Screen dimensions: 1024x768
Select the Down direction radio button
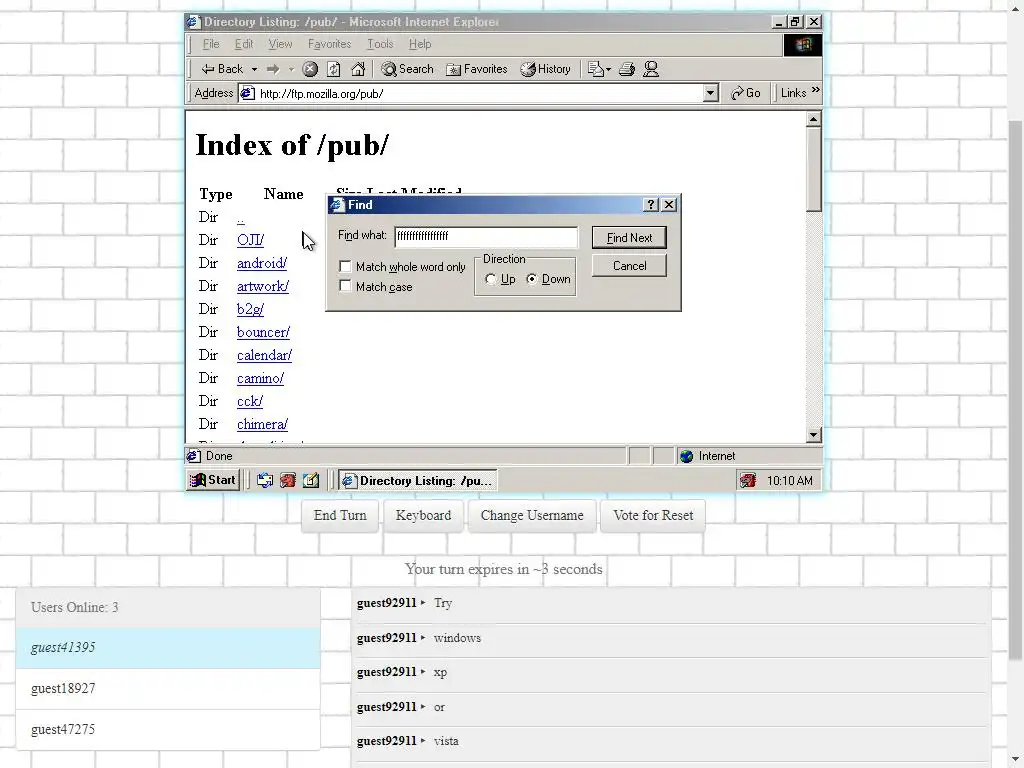coord(532,280)
